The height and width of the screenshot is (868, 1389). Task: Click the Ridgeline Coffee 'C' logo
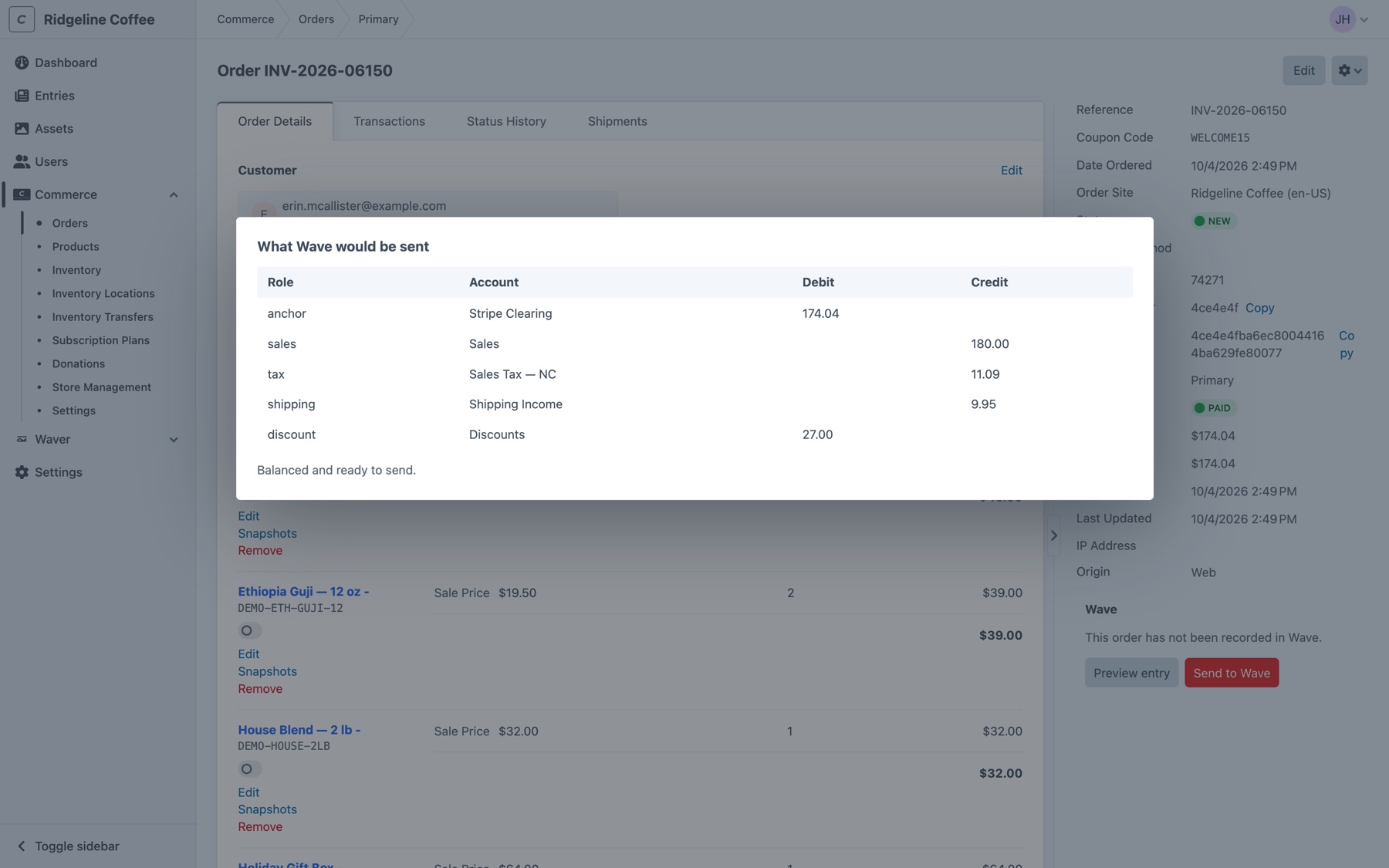tap(22, 19)
